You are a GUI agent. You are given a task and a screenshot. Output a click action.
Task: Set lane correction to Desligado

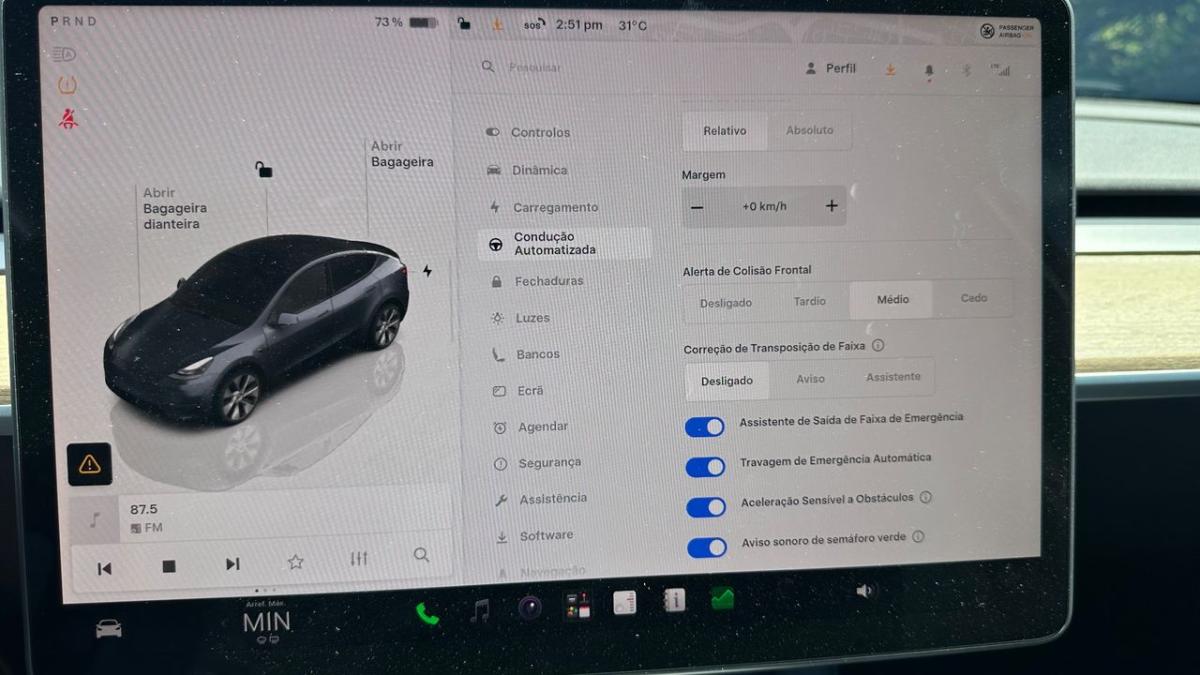coord(727,381)
